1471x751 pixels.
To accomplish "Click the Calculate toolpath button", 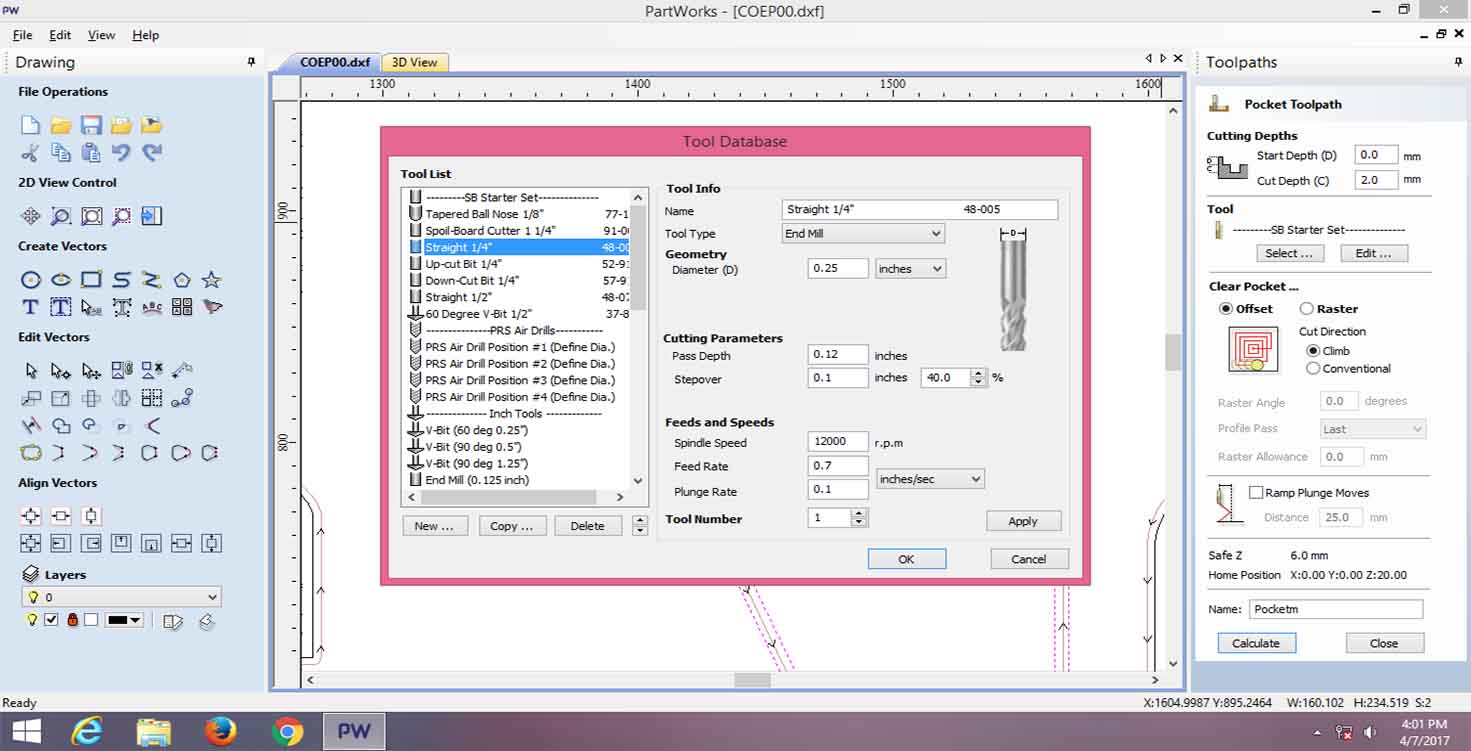I will [1256, 643].
